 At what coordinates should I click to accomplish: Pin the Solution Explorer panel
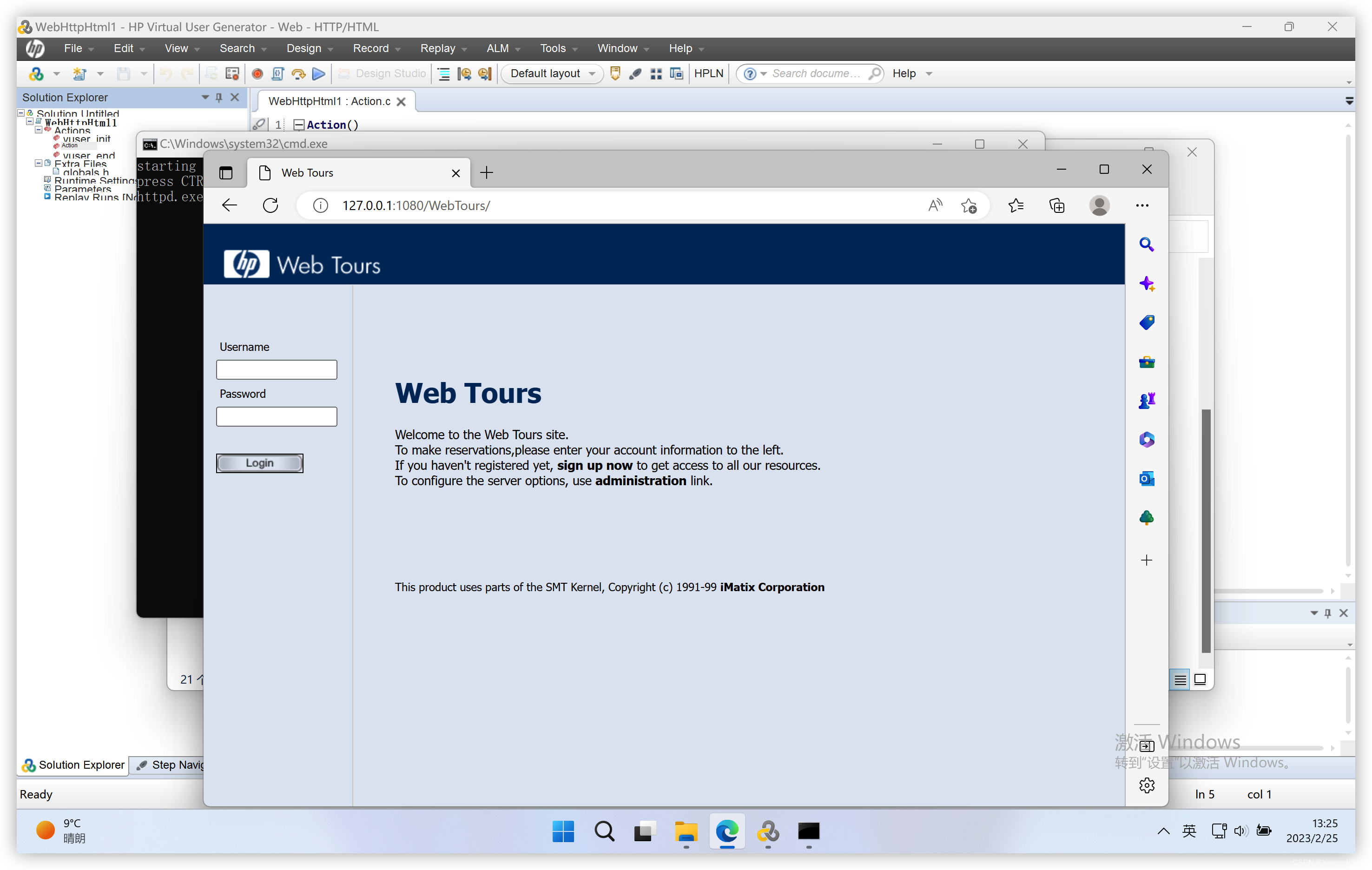click(219, 98)
